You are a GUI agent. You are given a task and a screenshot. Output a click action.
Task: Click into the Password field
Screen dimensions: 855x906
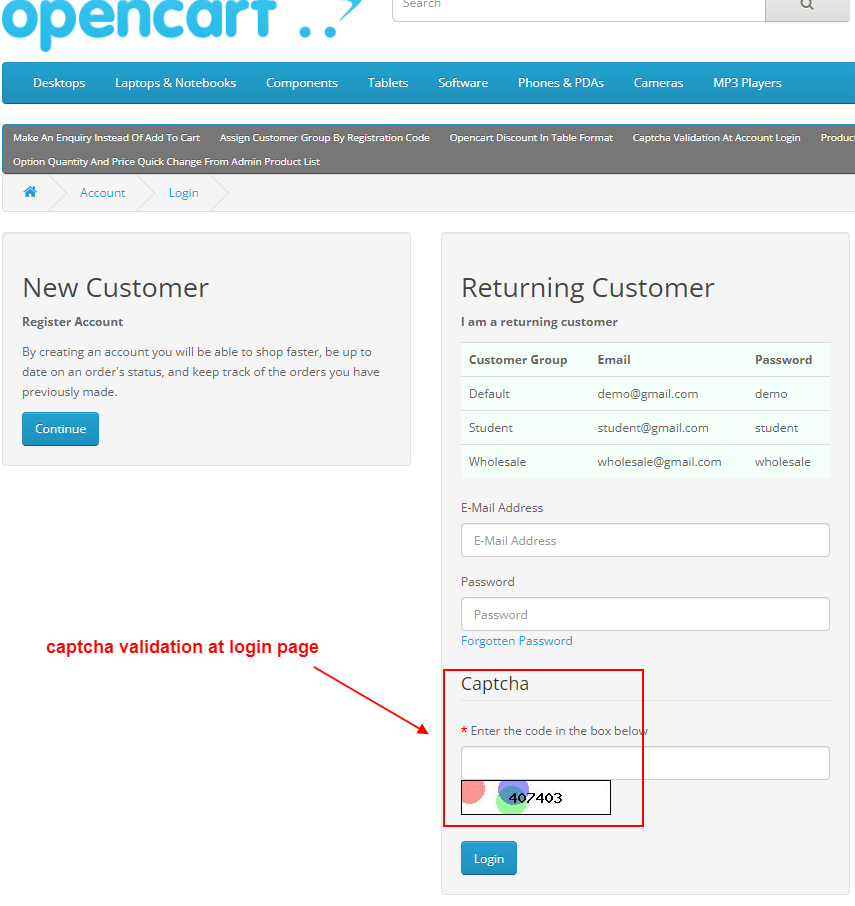coord(644,613)
